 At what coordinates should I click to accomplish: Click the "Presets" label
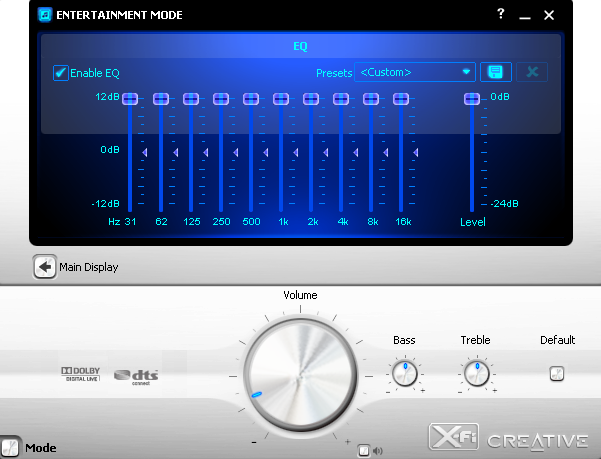coord(334,73)
